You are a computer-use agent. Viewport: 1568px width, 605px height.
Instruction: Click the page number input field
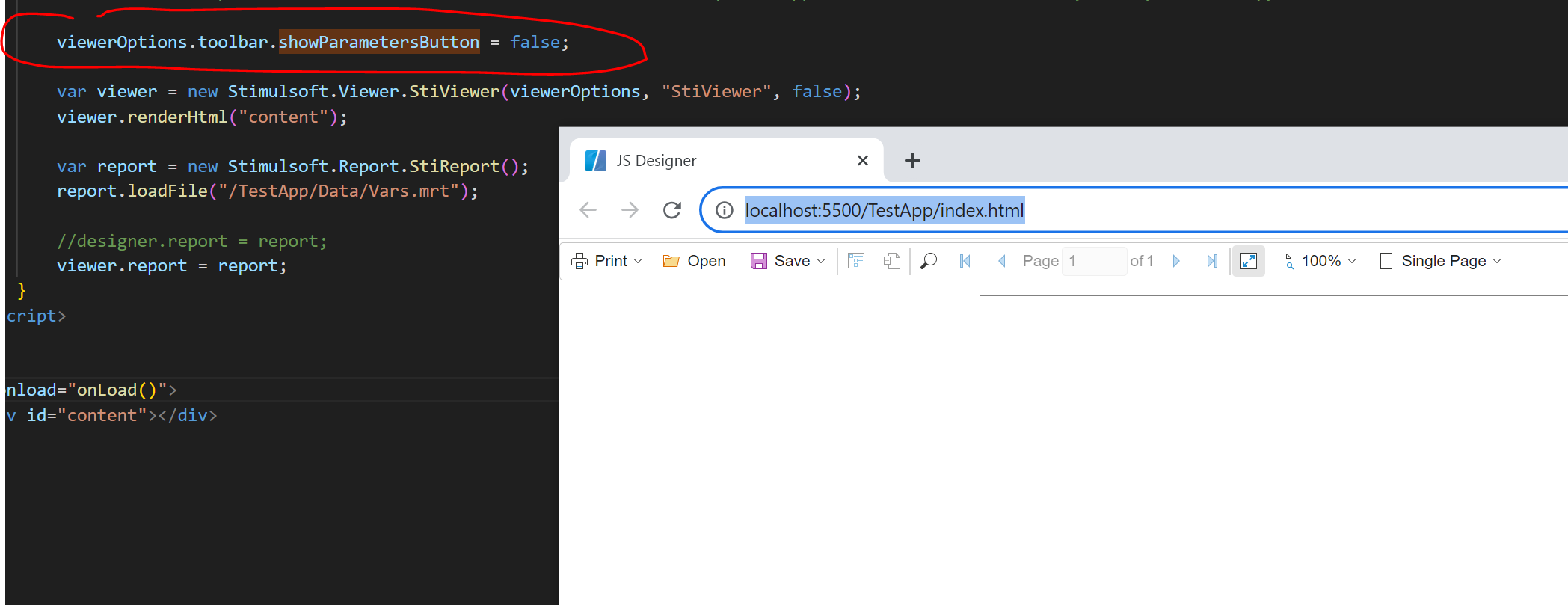(1094, 261)
